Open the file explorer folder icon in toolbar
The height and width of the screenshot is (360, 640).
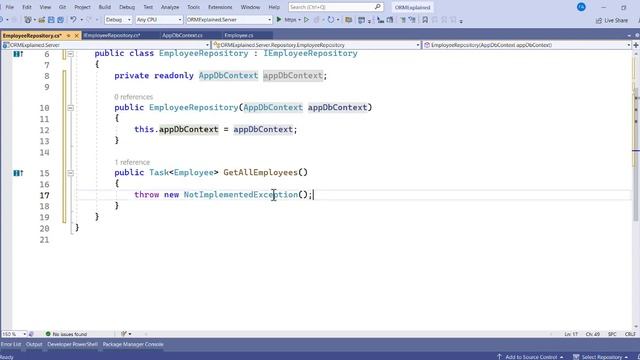pyautogui.click(x=348, y=20)
